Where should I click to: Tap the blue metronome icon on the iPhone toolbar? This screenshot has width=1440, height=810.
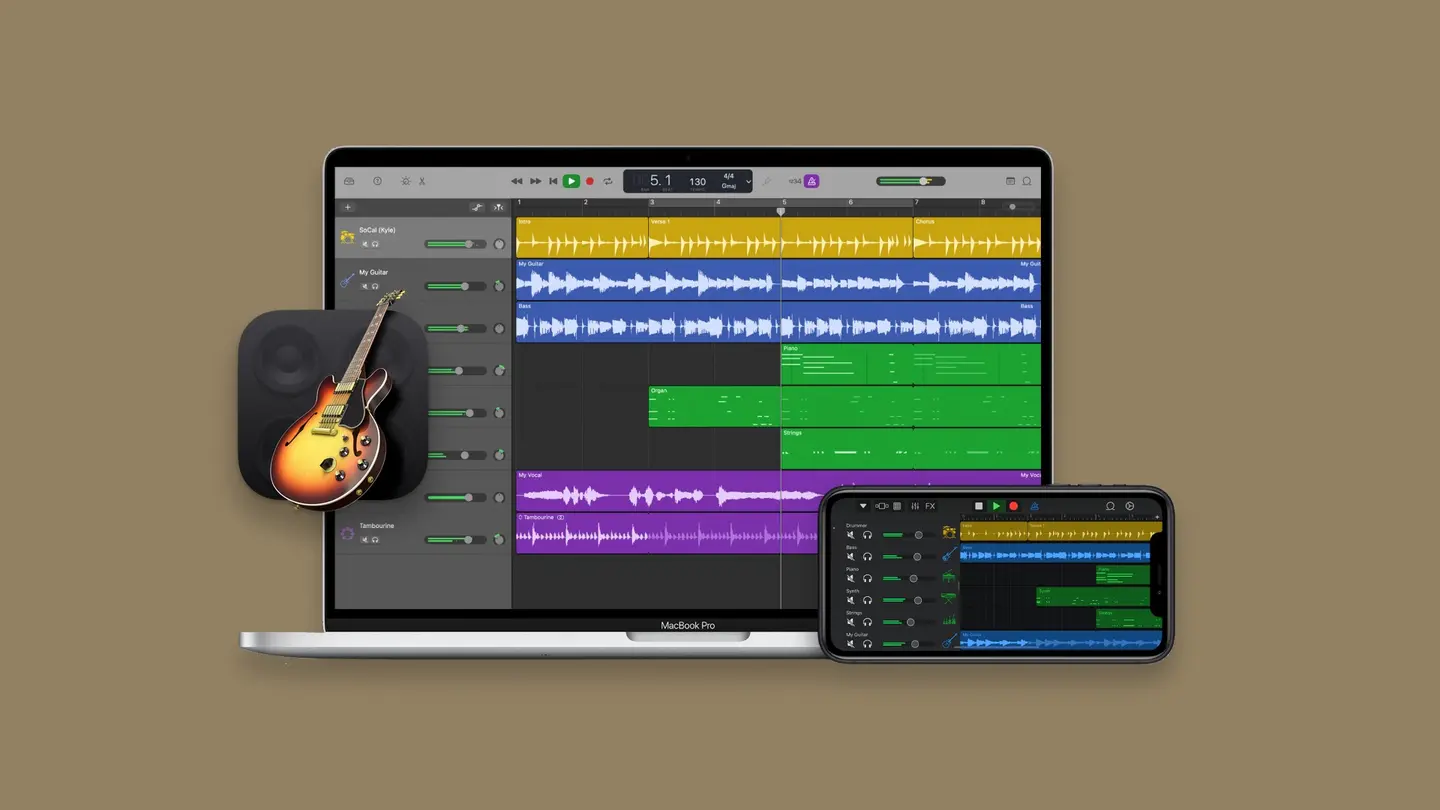click(1035, 506)
